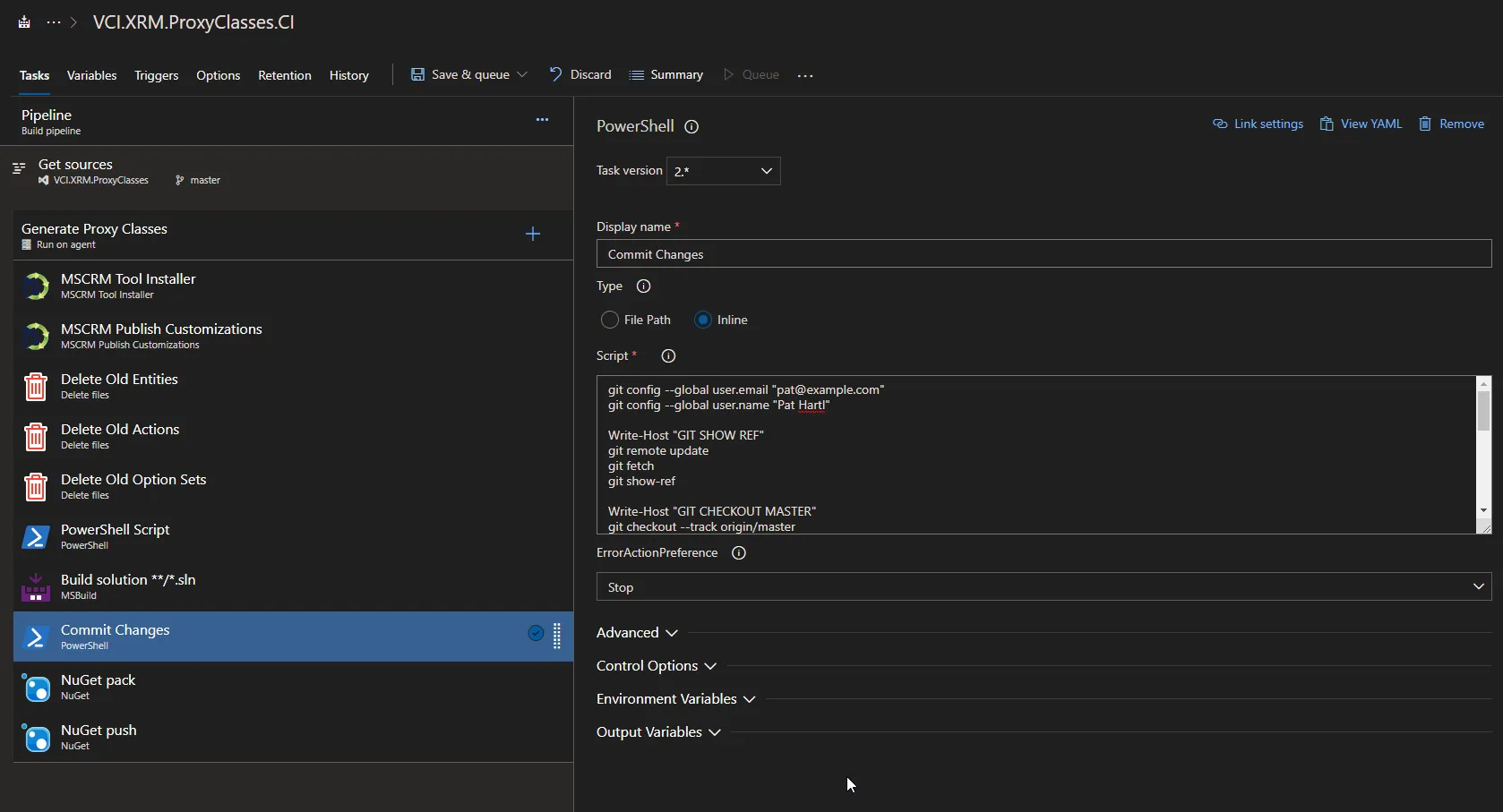Click the info icon next to Script
Viewport: 1503px width, 812px height.
pyautogui.click(x=668, y=356)
